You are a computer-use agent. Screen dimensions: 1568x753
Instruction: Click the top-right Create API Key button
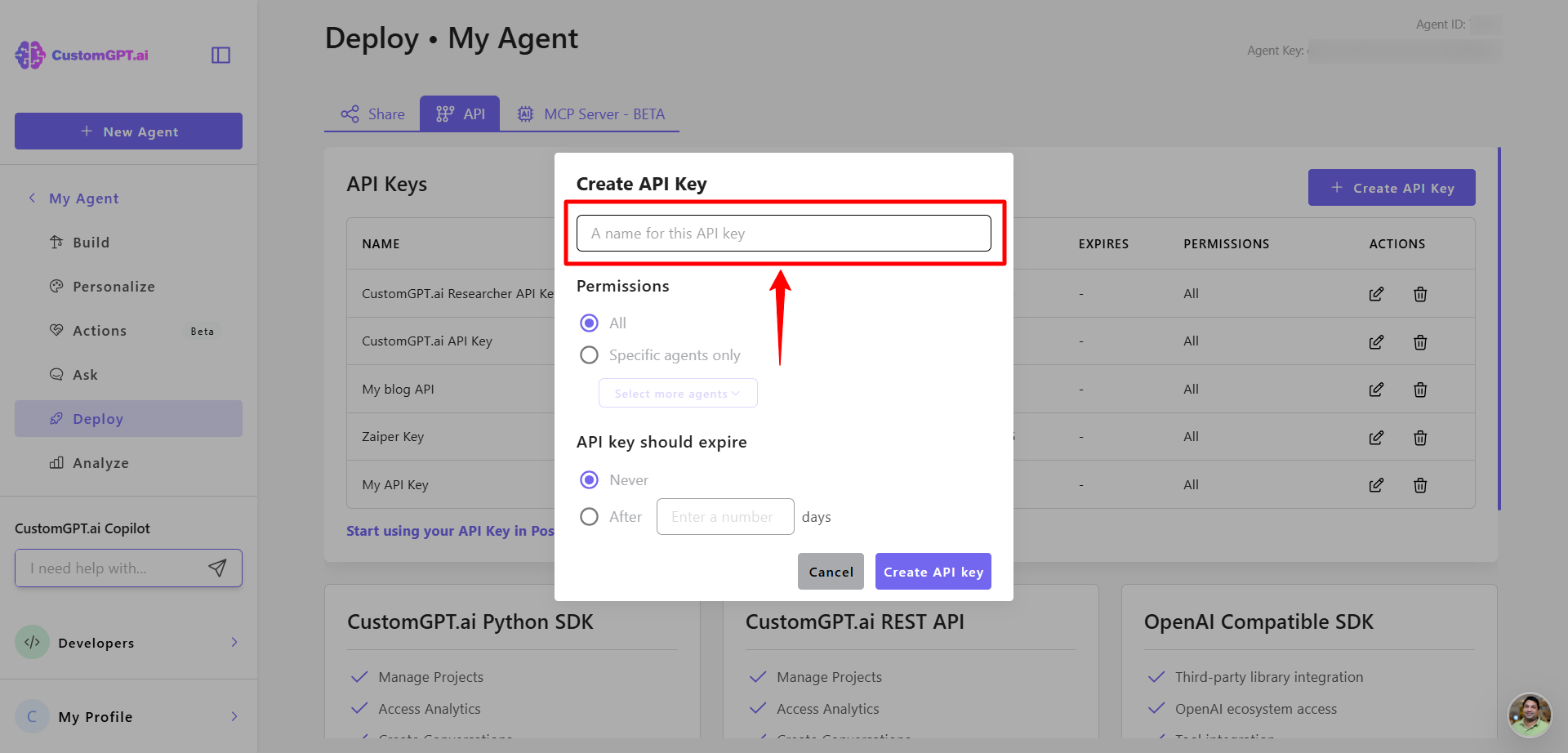pos(1392,187)
